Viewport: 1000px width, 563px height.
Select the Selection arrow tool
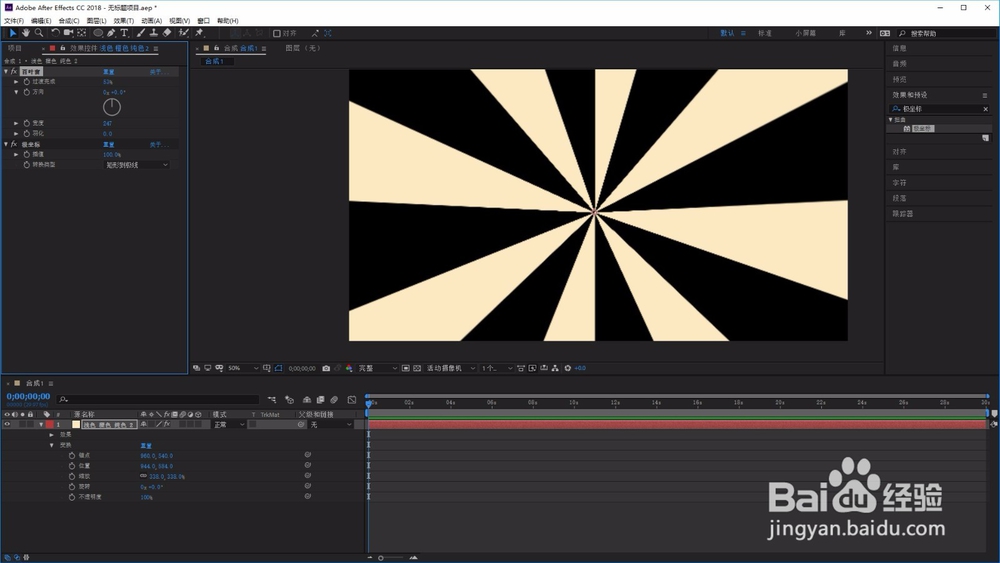[13, 33]
